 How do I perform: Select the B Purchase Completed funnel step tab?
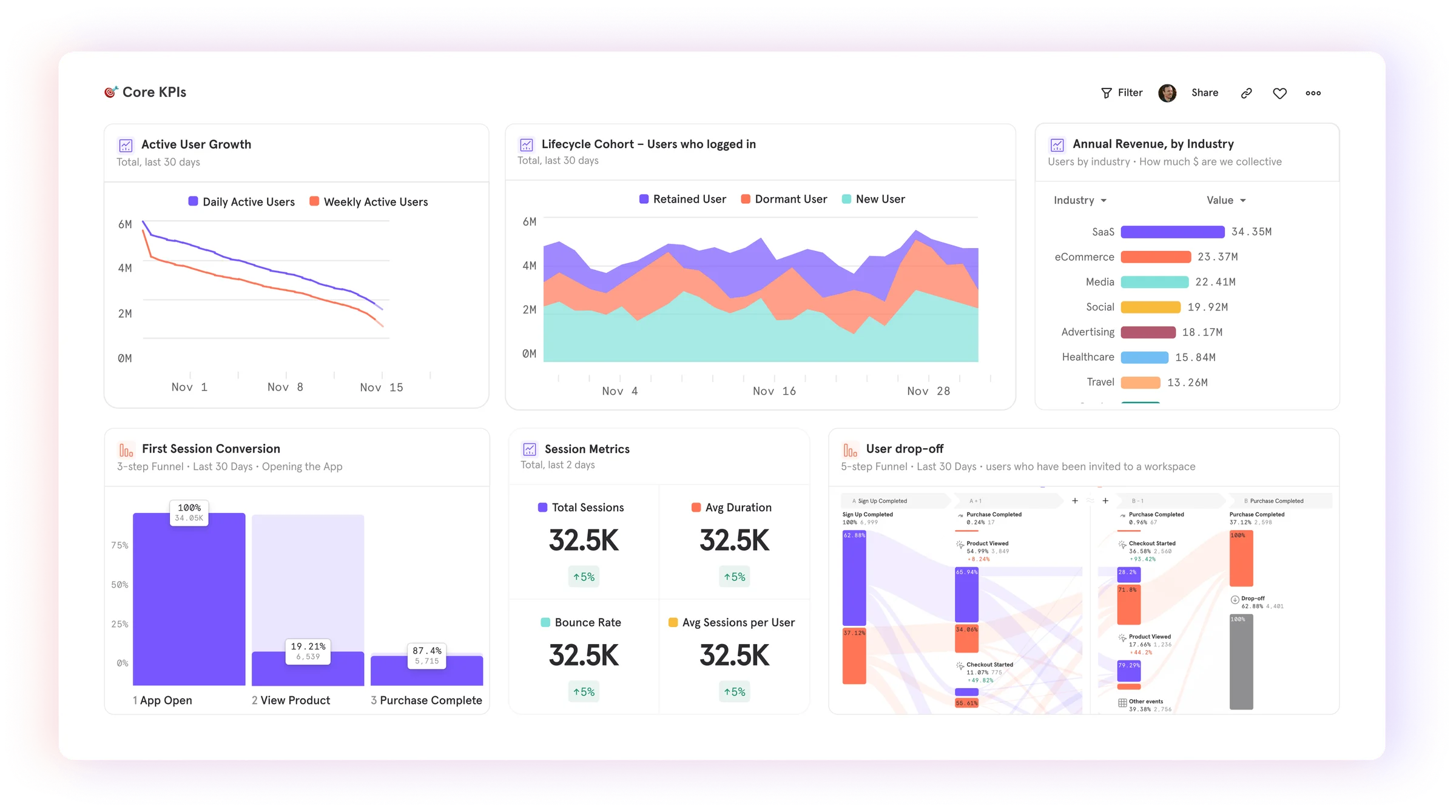[x=1279, y=501]
